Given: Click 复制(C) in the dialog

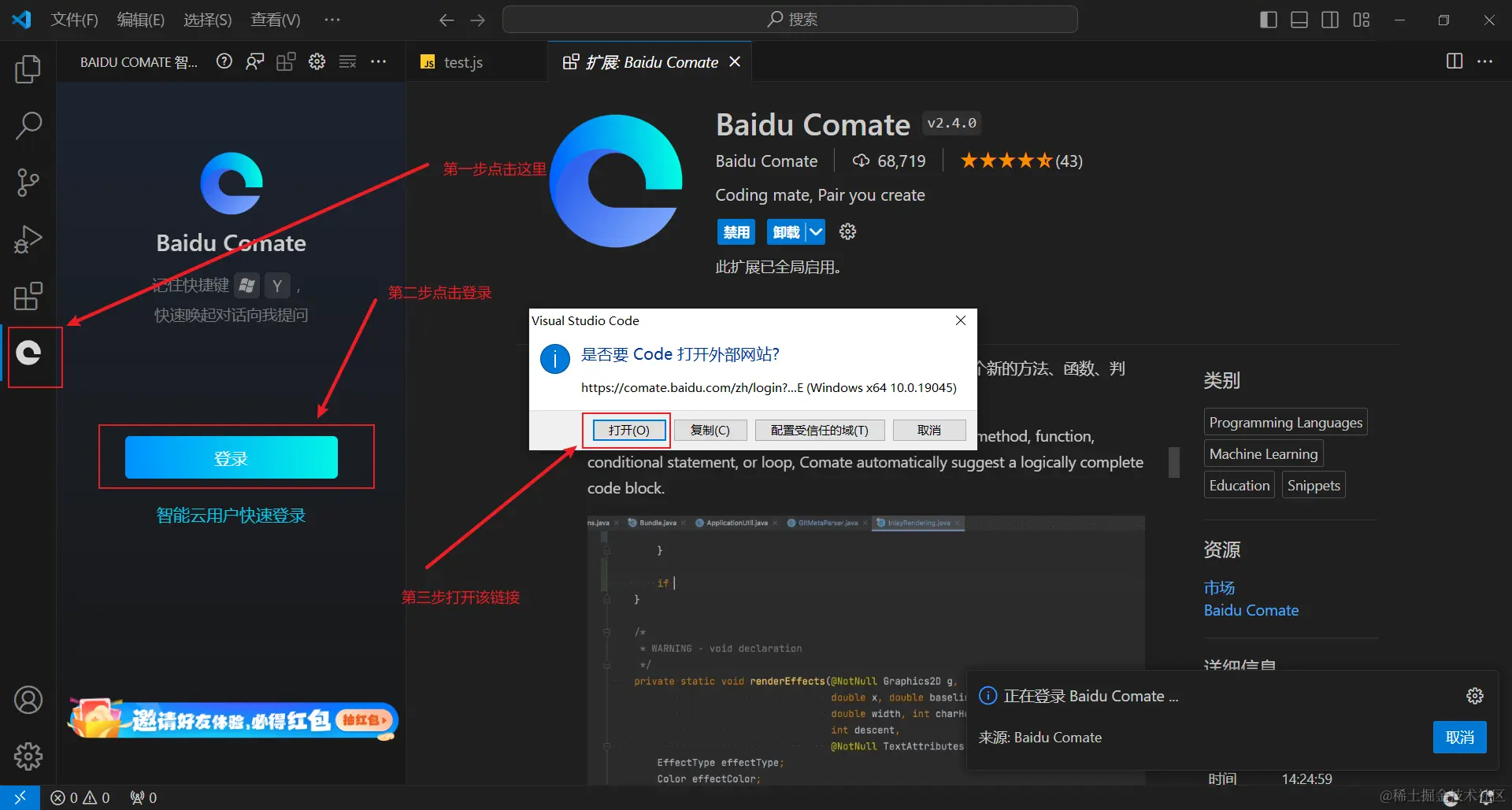Looking at the screenshot, I should pos(710,430).
